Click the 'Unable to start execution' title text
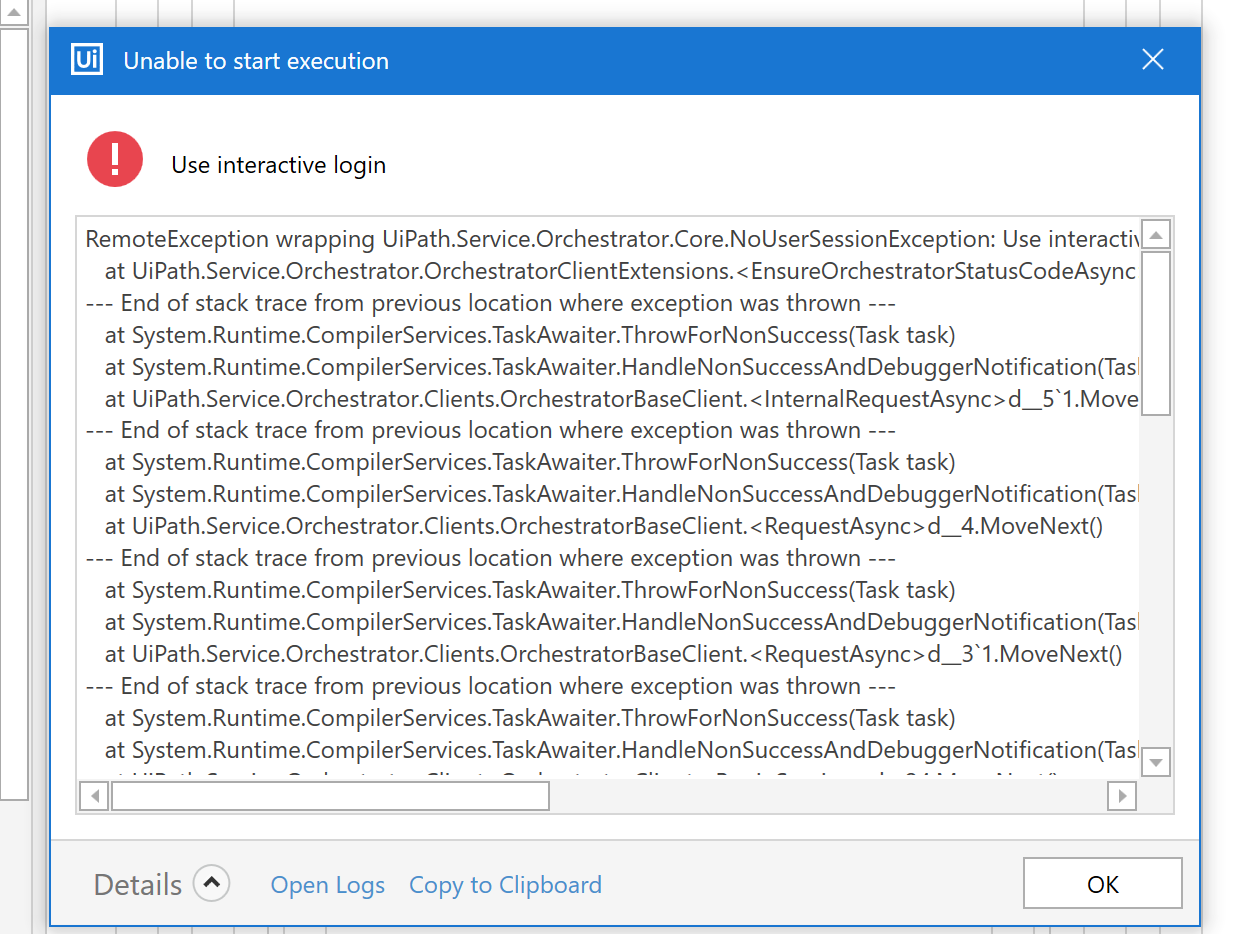Viewport: 1238px width, 934px height. (x=255, y=60)
